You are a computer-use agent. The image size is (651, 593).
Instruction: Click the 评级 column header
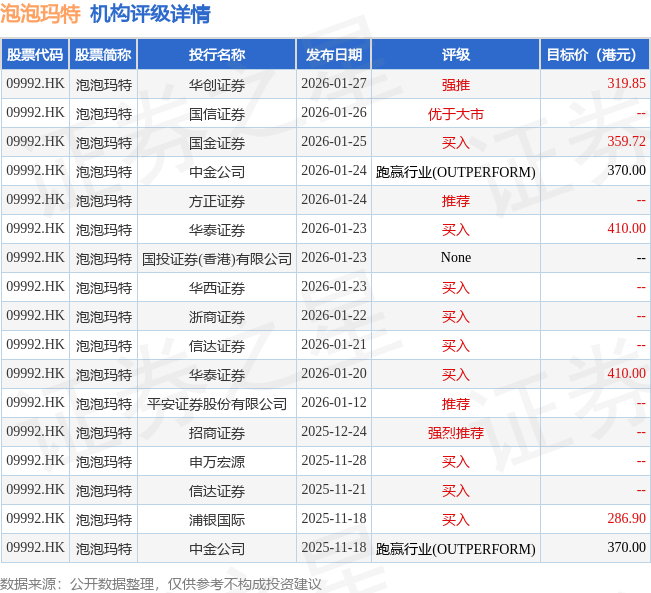click(x=455, y=54)
